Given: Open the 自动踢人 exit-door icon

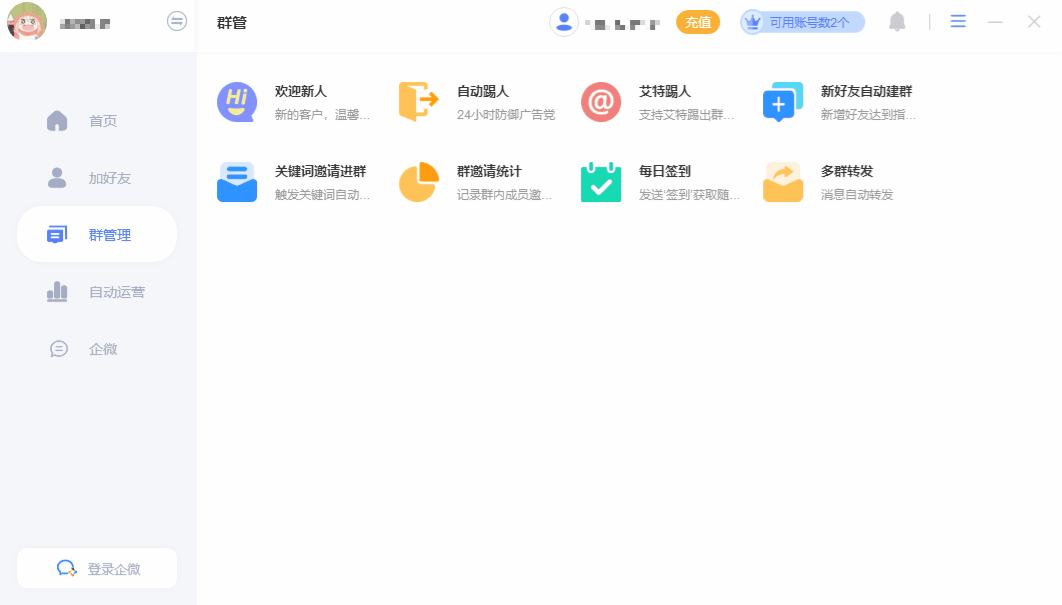Looking at the screenshot, I should [x=419, y=102].
